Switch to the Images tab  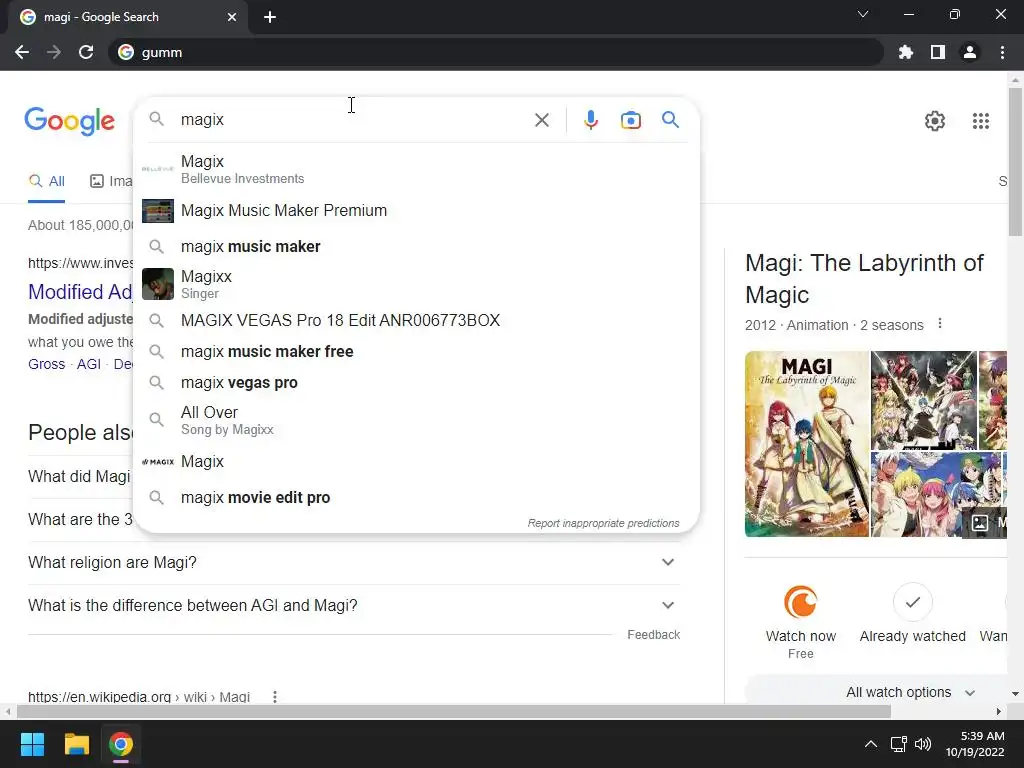110,181
